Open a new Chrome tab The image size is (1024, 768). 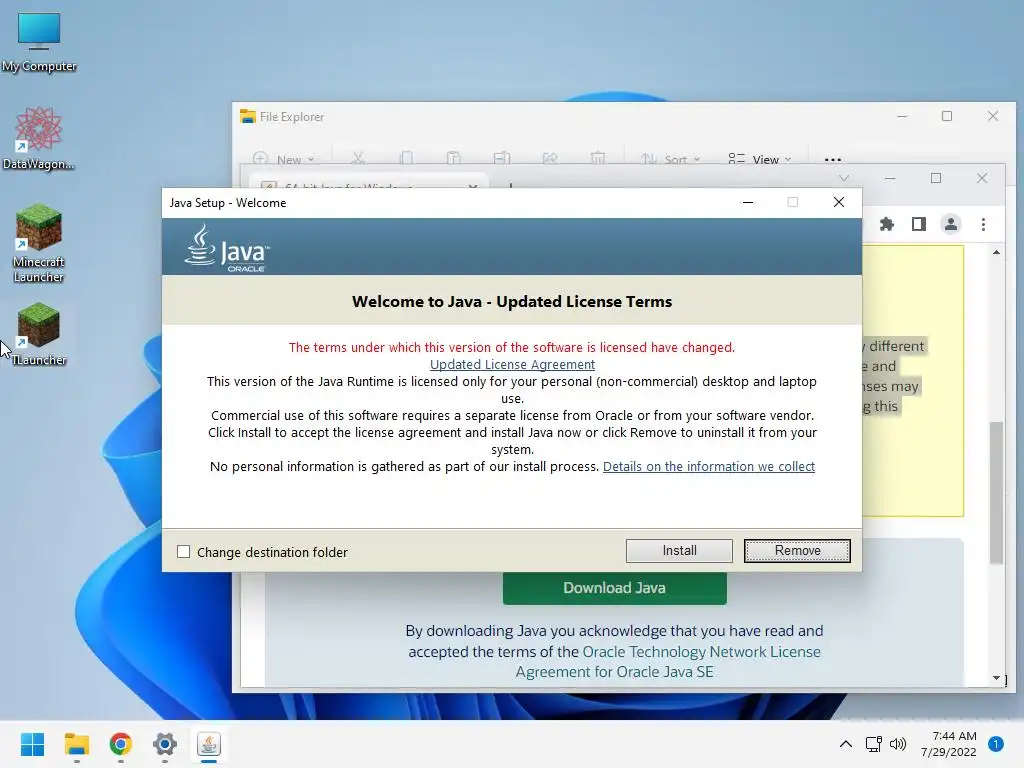[511, 186]
